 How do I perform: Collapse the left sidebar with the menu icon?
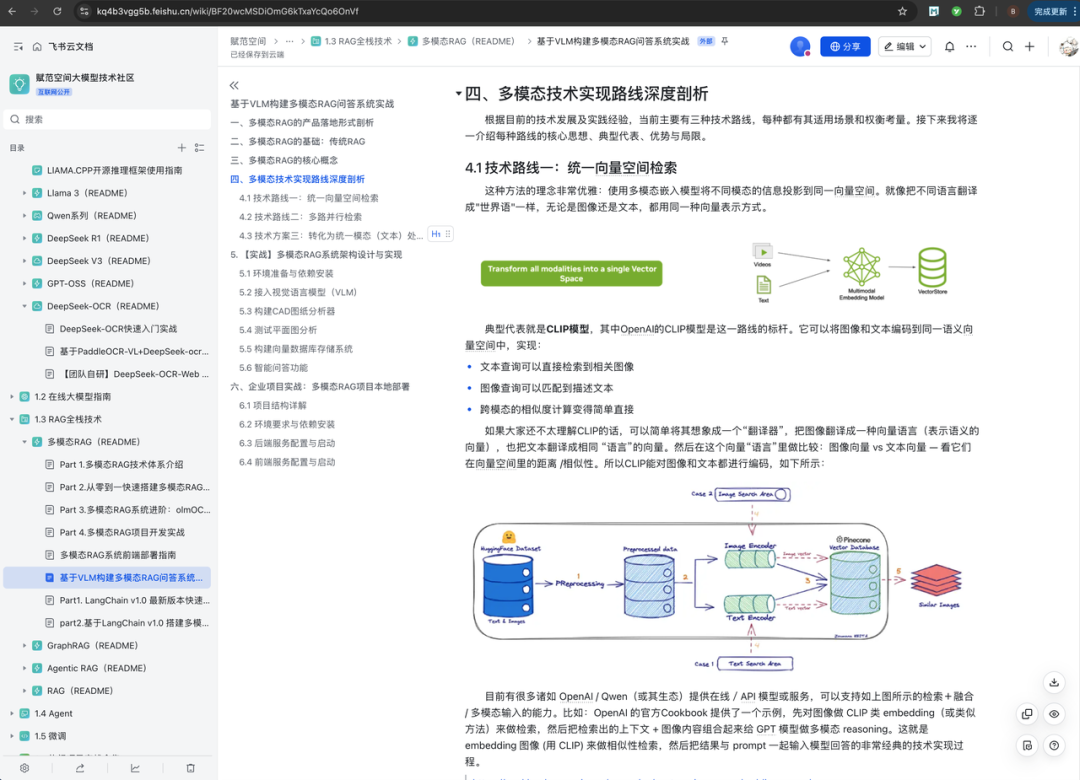(18, 46)
